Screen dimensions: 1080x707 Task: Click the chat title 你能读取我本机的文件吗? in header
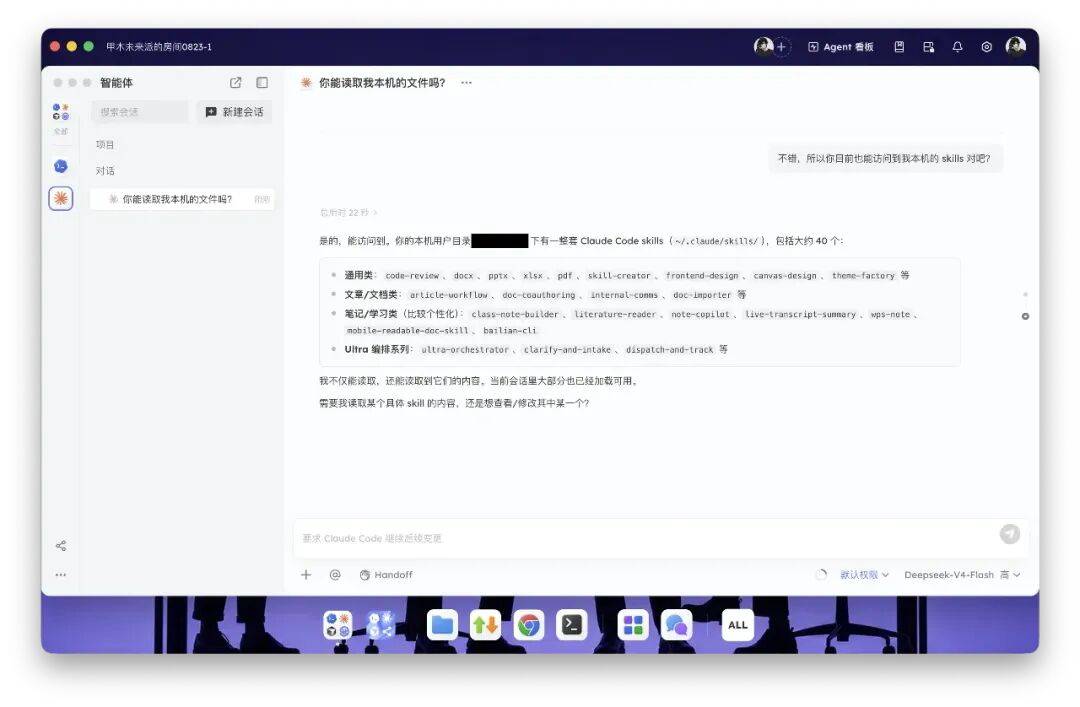[x=382, y=83]
